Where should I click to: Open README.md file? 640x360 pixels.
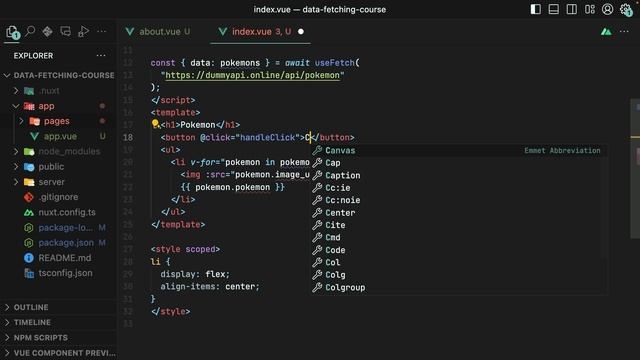pos(64,258)
